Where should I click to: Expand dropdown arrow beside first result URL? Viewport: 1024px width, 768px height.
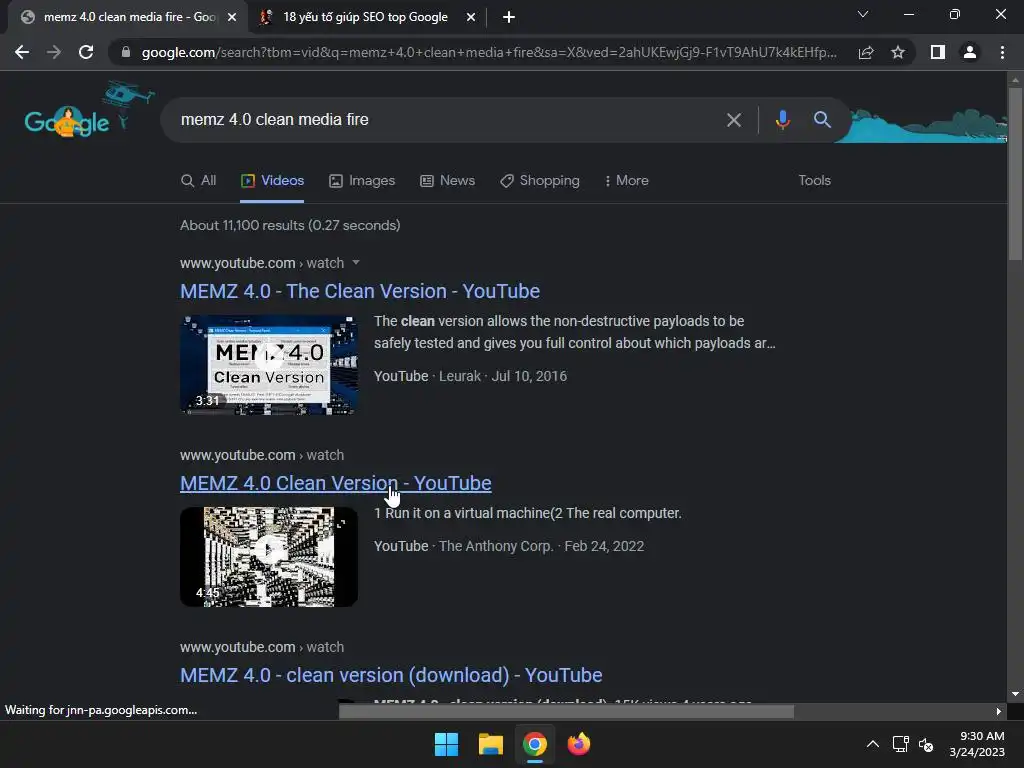[x=356, y=263]
